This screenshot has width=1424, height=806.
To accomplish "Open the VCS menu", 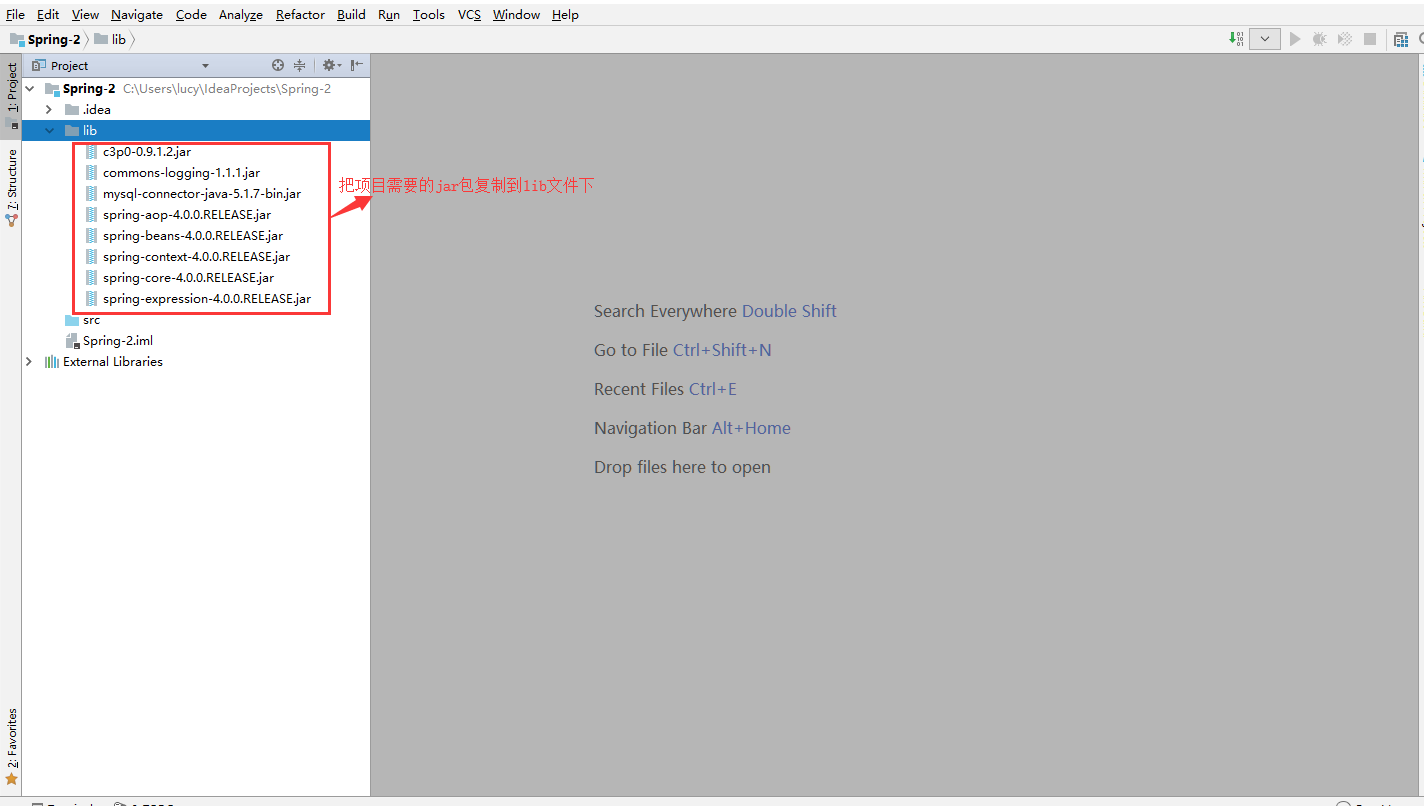I will (x=468, y=14).
